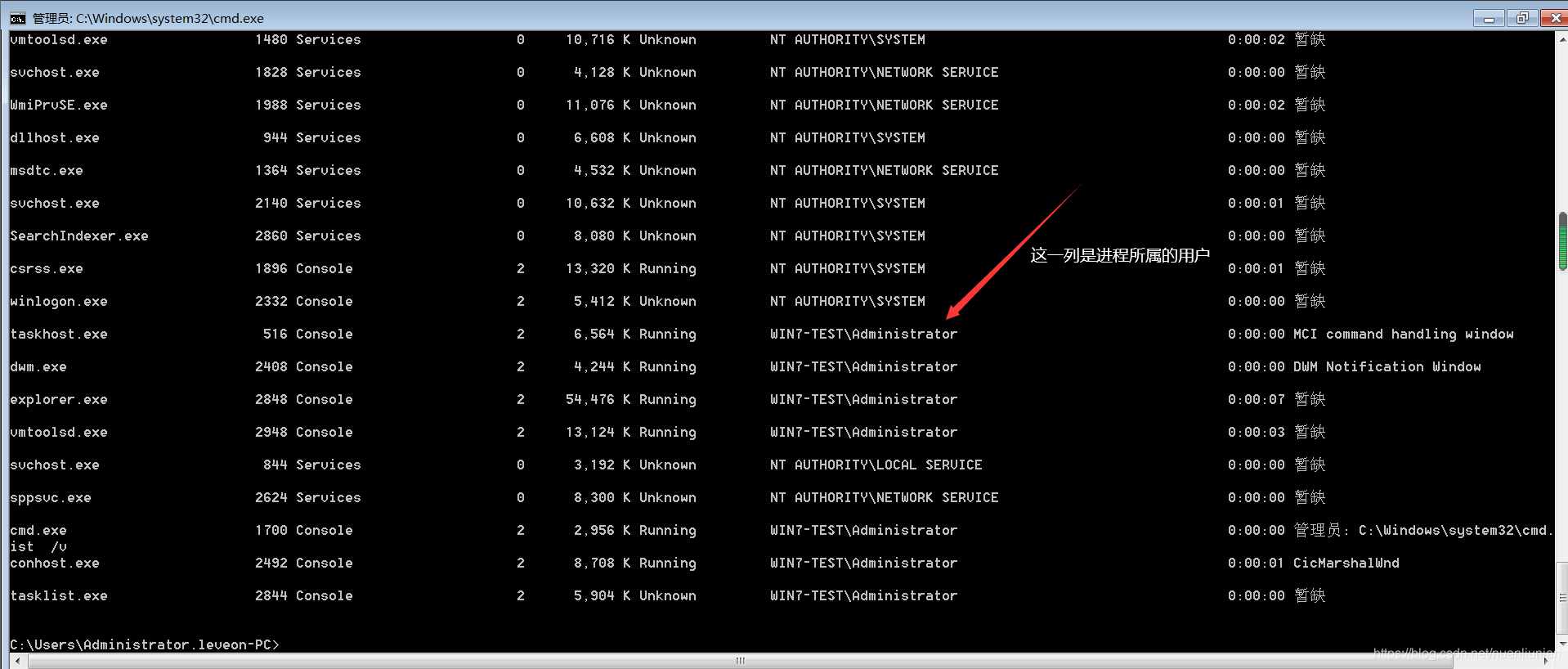Screen dimensions: 1568x669
Task: Click the conhost.exe process name
Action: [55, 563]
